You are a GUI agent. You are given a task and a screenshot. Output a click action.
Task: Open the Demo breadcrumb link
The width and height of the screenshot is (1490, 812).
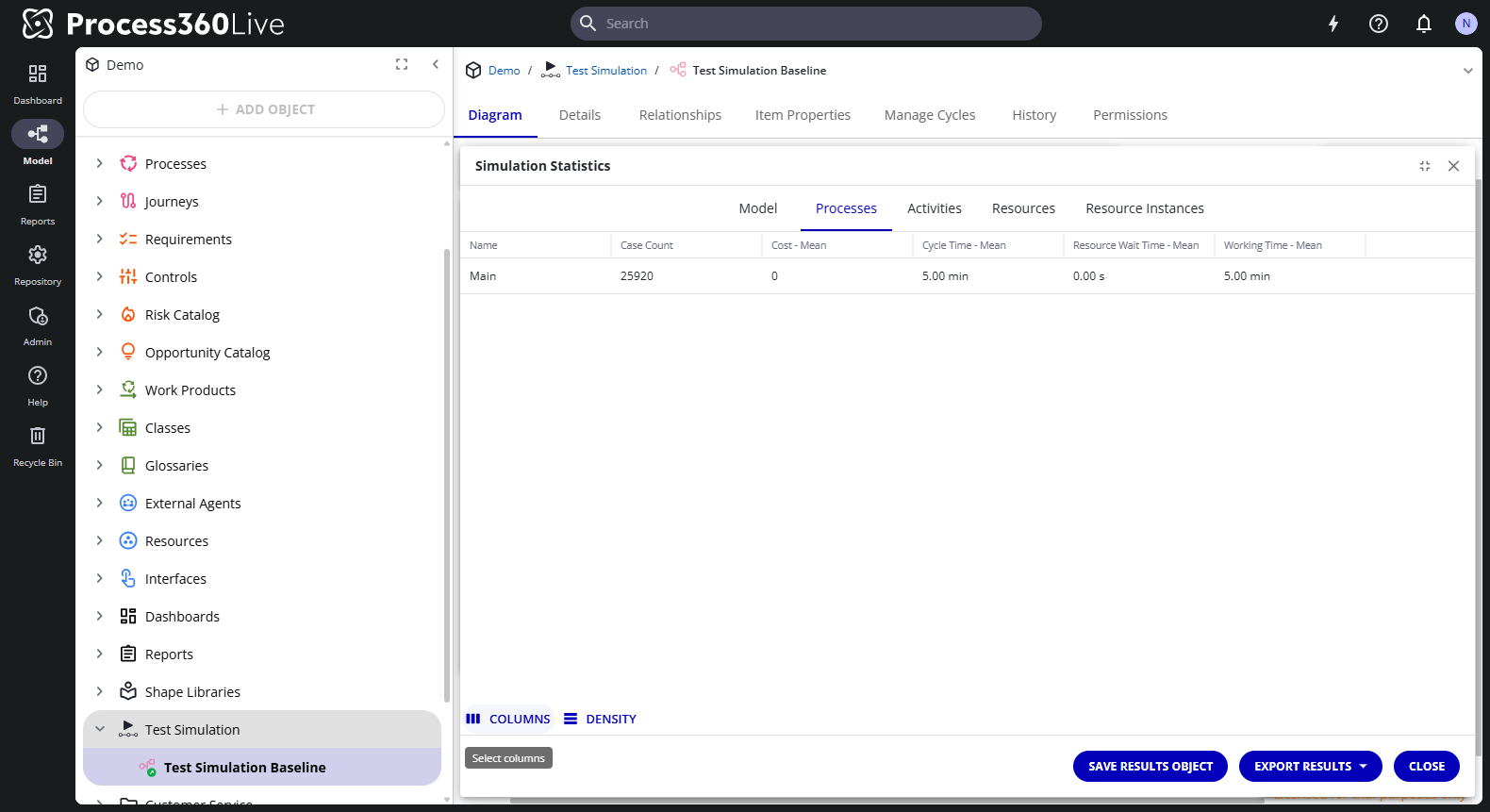pyautogui.click(x=505, y=71)
